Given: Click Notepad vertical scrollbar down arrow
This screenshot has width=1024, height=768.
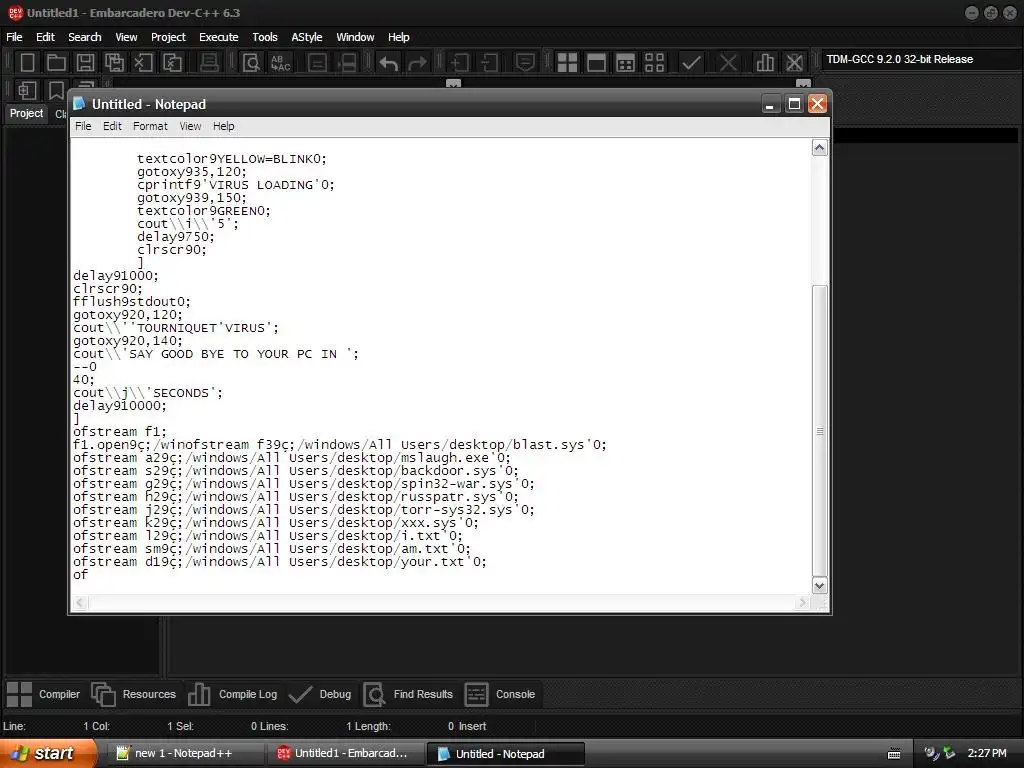Looking at the screenshot, I should [x=820, y=585].
